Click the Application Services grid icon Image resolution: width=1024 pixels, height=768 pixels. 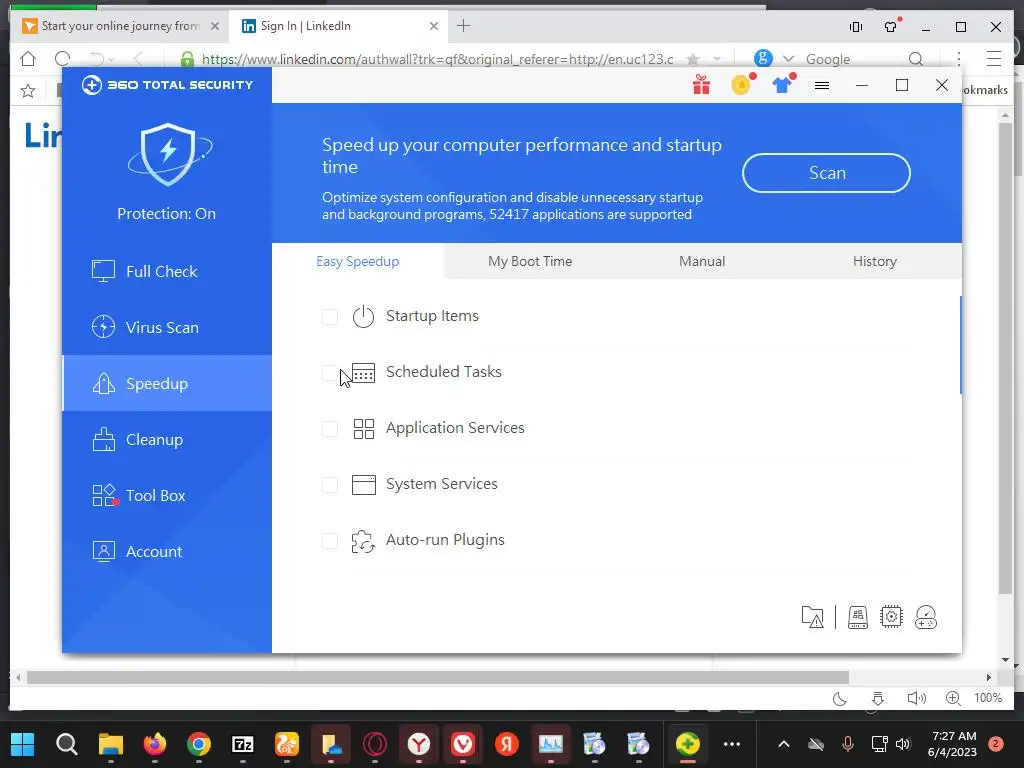(x=363, y=429)
